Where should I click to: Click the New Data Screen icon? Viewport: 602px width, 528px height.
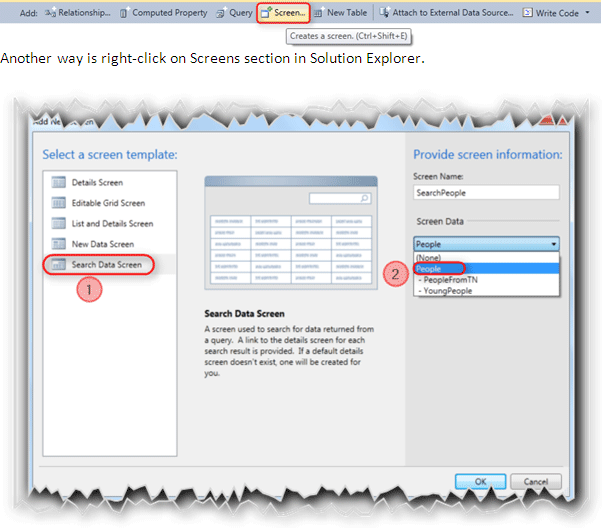(58, 244)
